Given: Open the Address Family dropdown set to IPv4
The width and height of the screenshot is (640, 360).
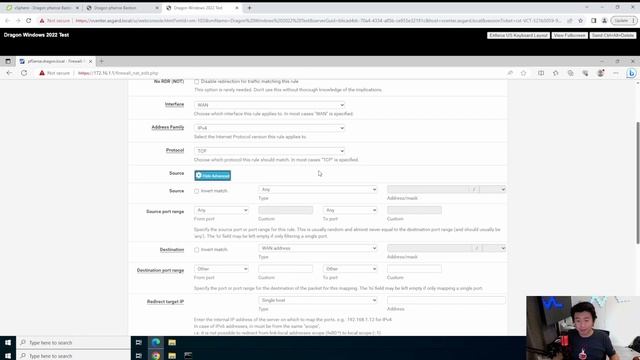Looking at the screenshot, I should [269, 128].
